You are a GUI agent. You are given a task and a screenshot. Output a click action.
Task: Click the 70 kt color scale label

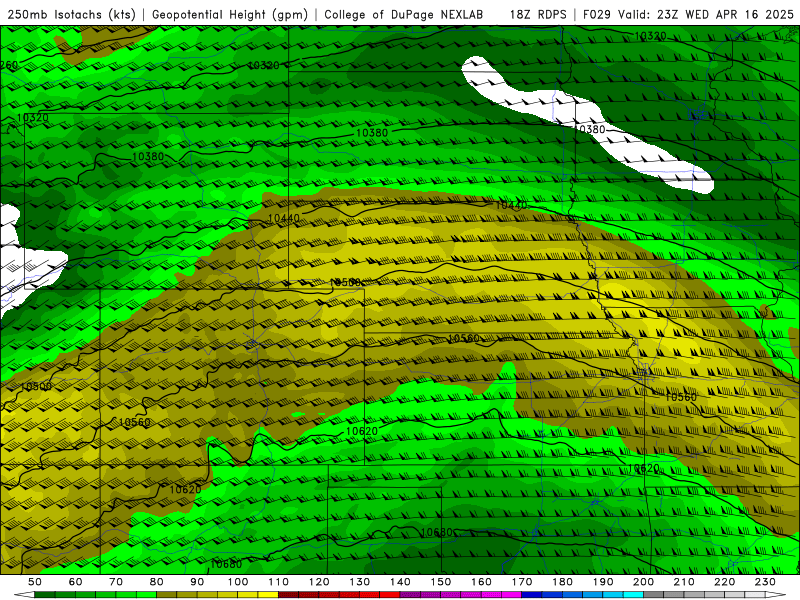(x=116, y=582)
